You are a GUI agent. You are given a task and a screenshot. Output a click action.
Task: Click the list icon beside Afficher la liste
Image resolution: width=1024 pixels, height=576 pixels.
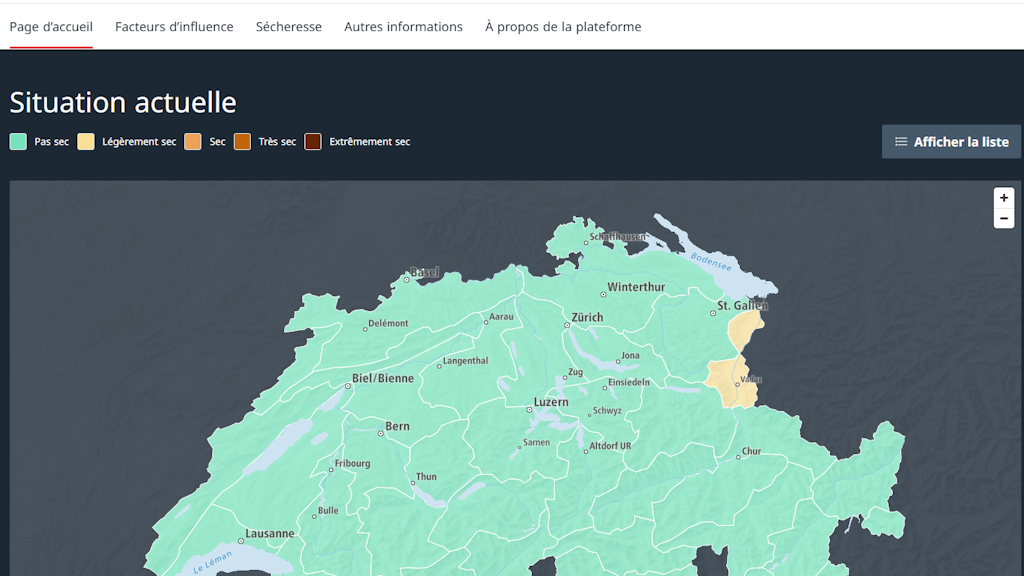(x=901, y=142)
